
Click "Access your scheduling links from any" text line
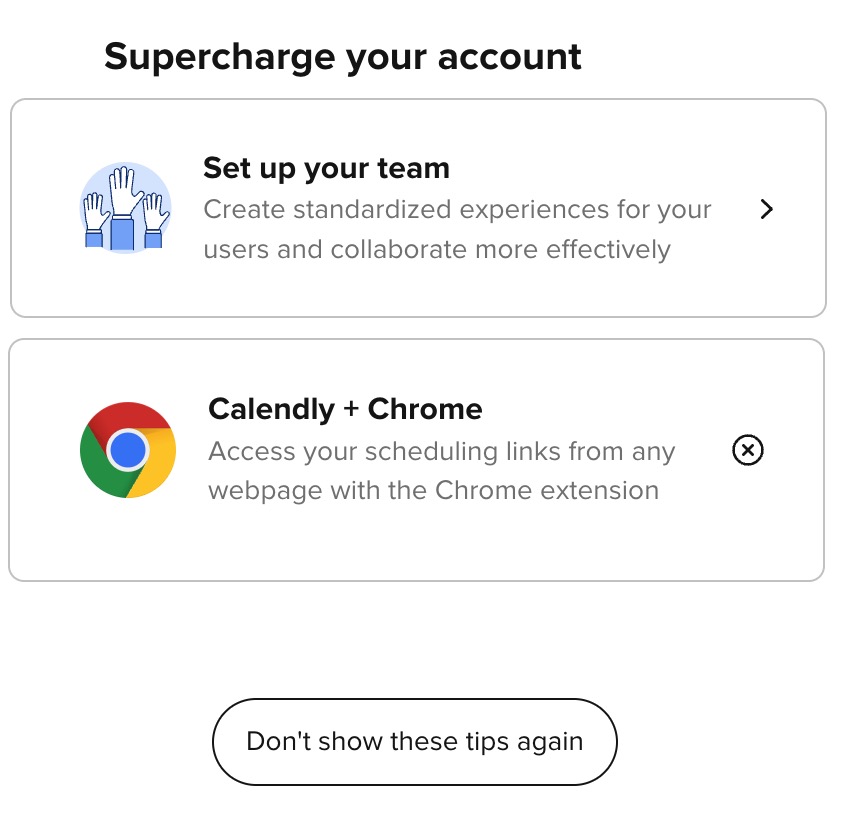click(441, 452)
